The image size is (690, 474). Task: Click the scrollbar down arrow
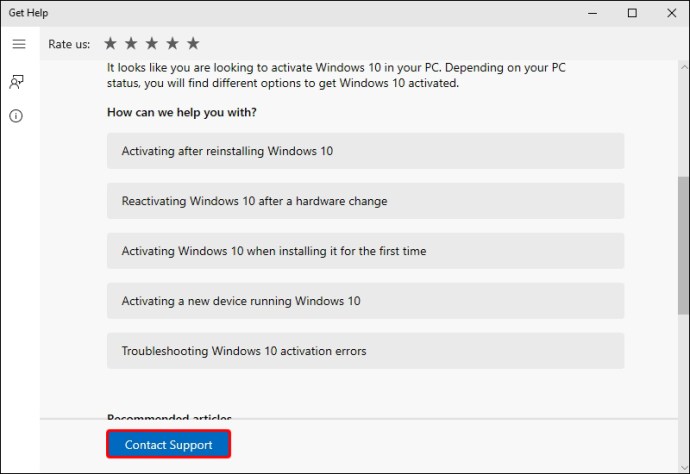(x=683, y=467)
